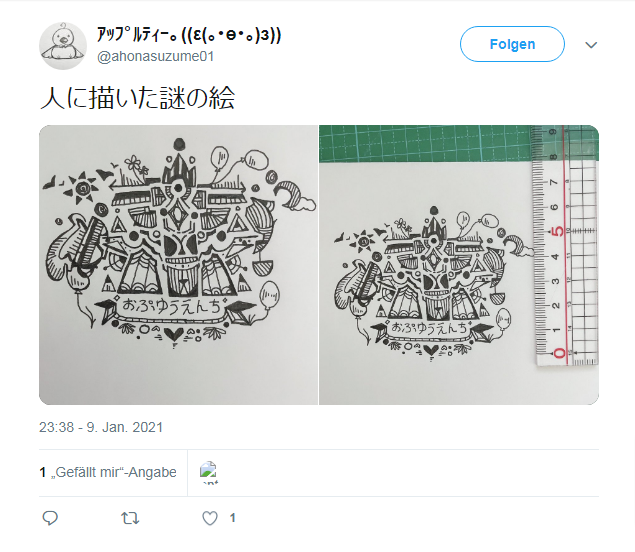Viewport: 635px width, 552px height.
Task: Click the retweet arrows icon
Action: 130,518
